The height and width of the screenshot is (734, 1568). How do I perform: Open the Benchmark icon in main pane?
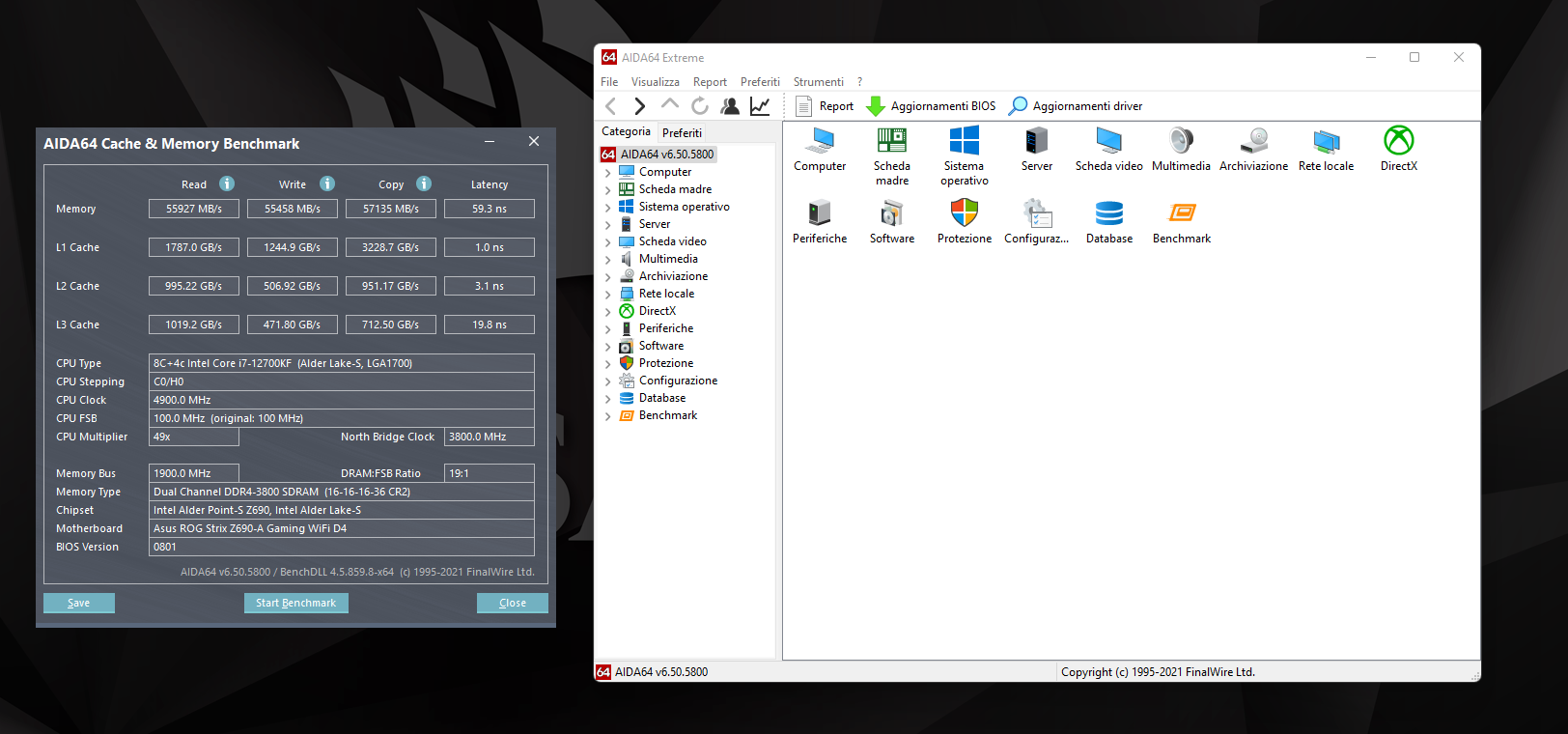click(1182, 213)
